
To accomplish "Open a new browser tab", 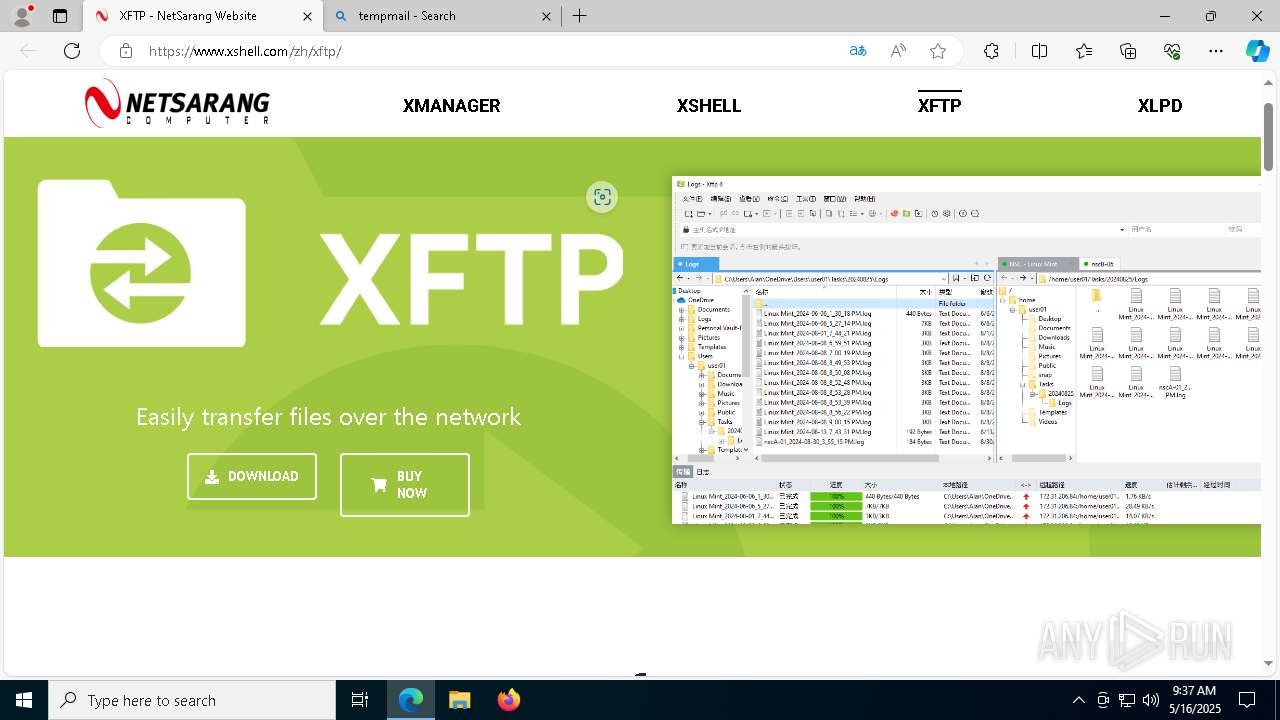I will click(x=580, y=16).
